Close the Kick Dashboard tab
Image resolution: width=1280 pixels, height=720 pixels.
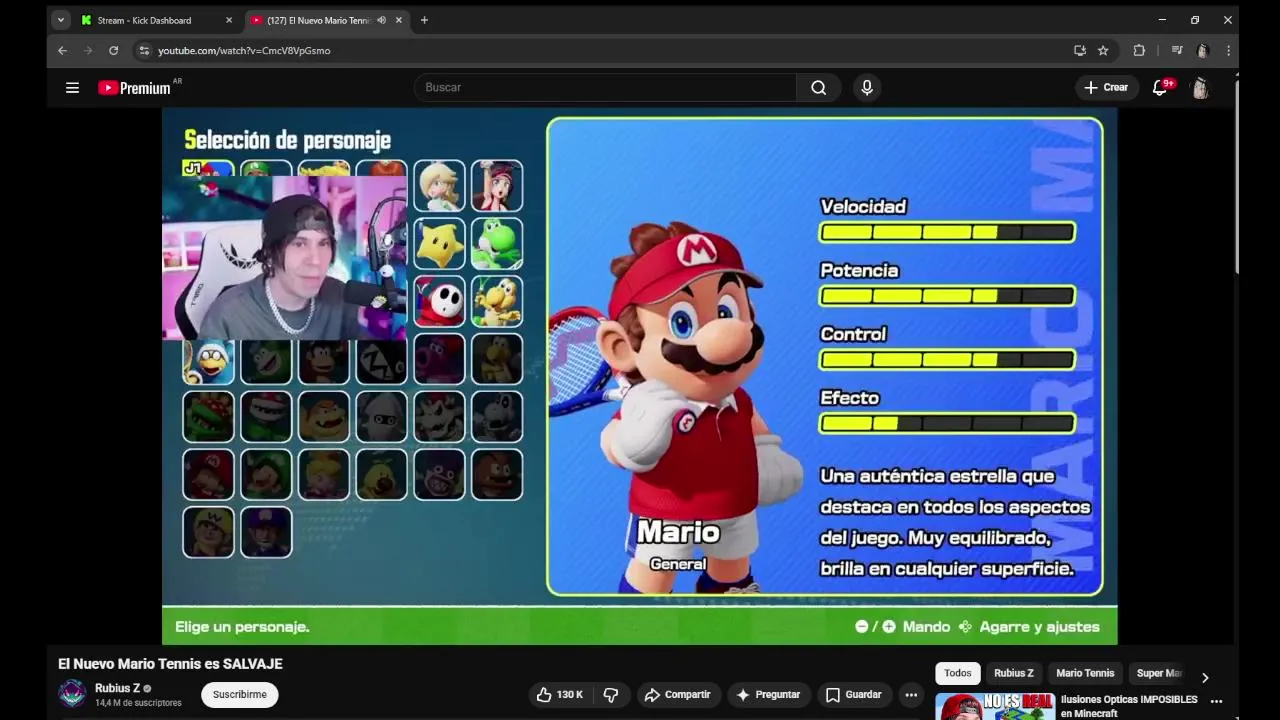pyautogui.click(x=229, y=20)
